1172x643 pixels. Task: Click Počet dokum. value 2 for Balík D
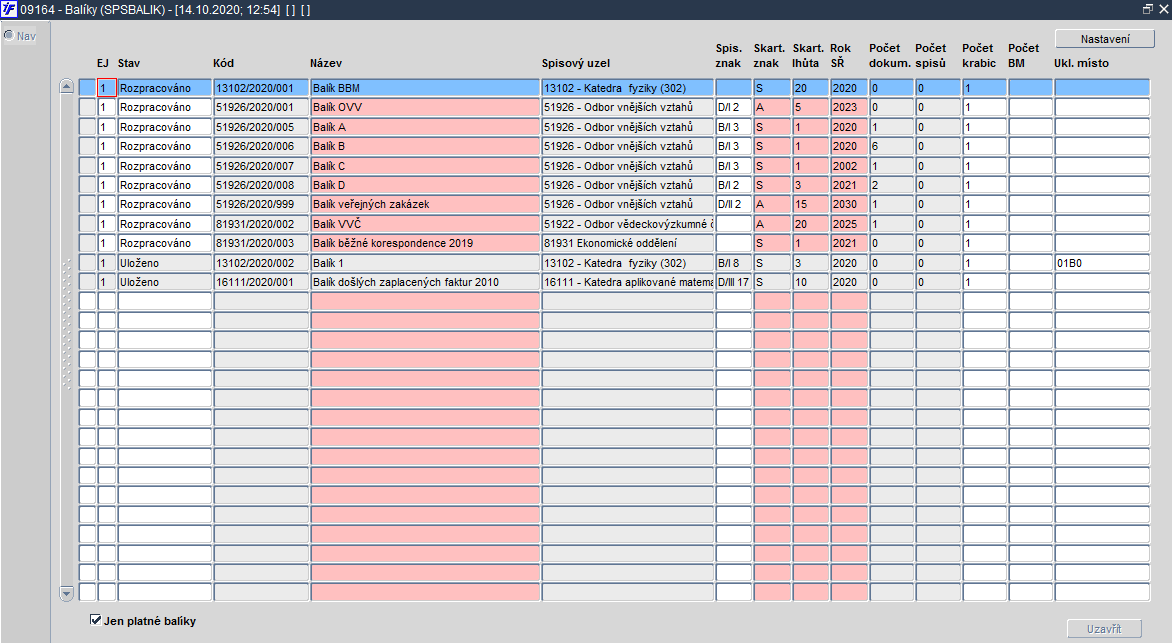891,185
